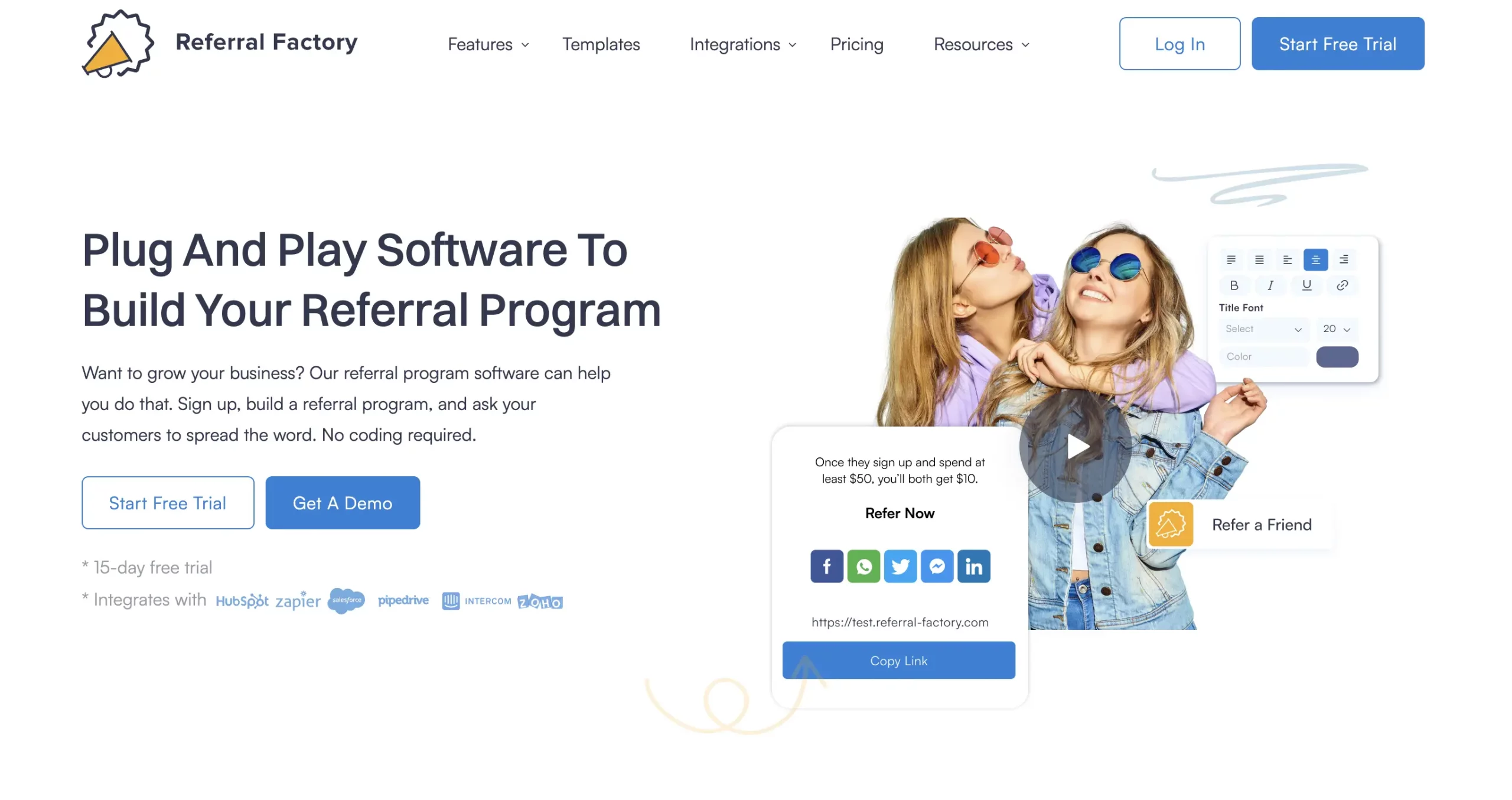Click the Copy Link button

[x=899, y=660]
